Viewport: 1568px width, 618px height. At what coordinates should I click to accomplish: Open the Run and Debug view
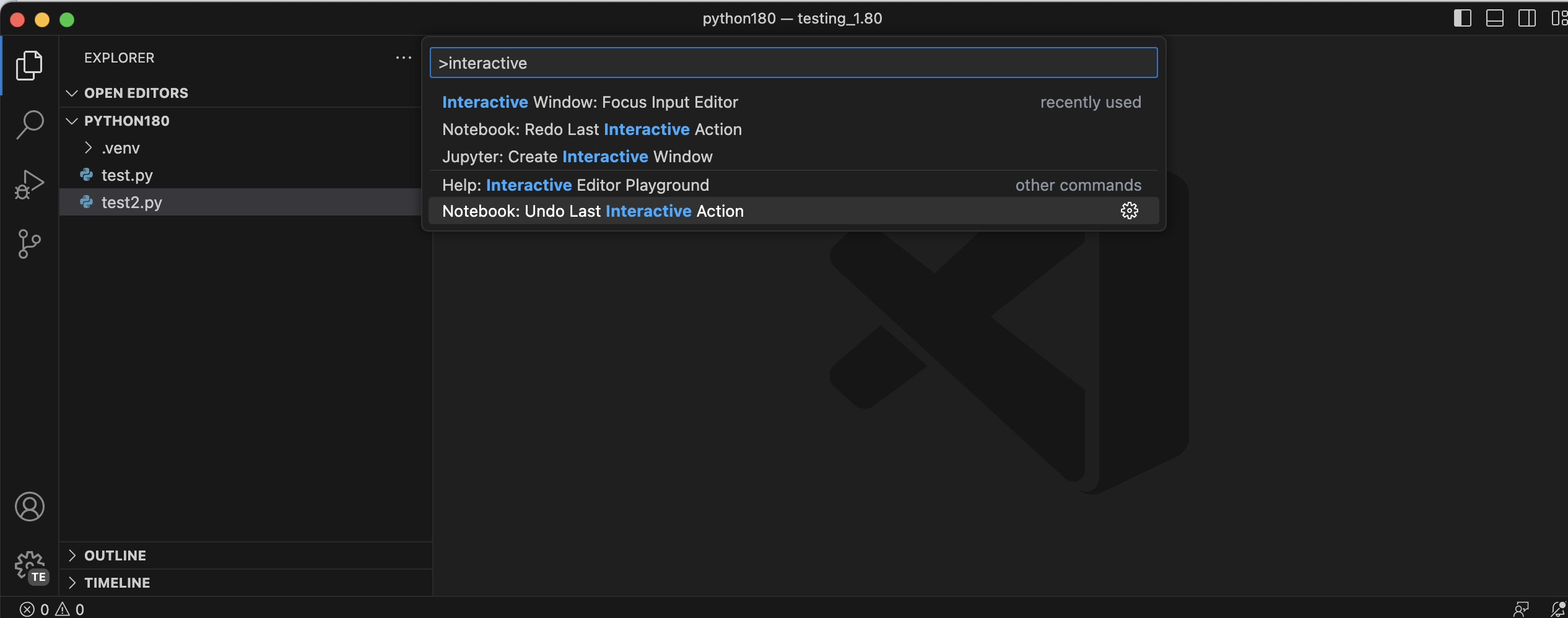29,183
